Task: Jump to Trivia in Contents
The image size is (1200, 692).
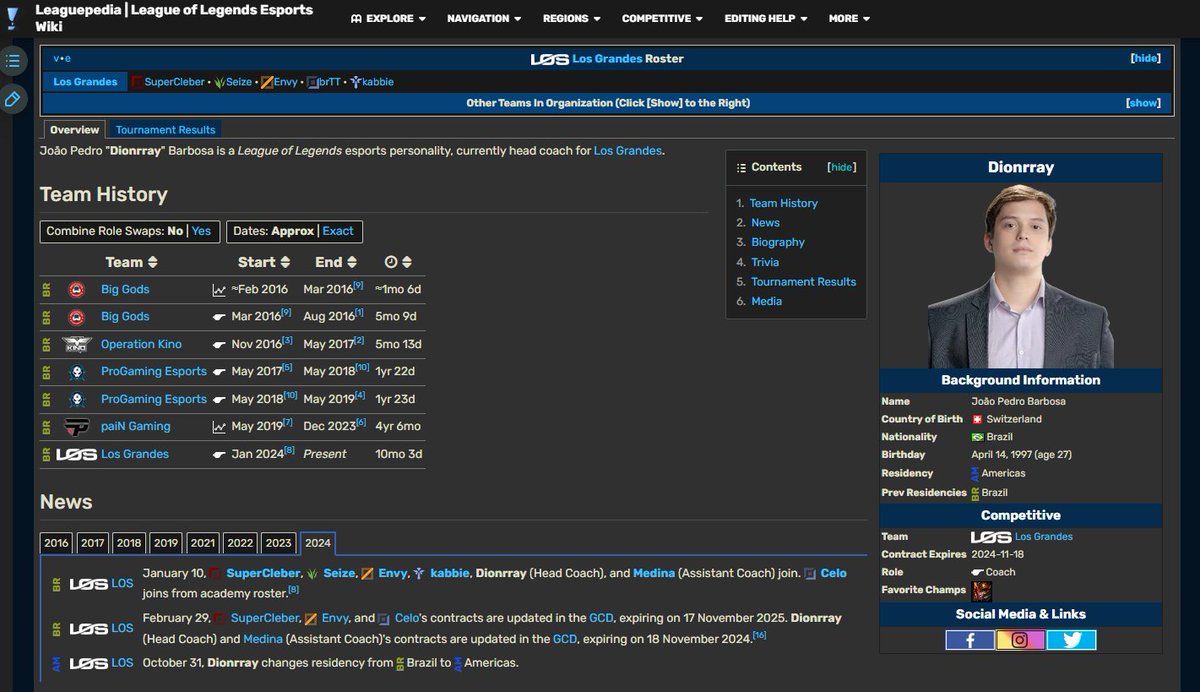Action: pos(765,262)
